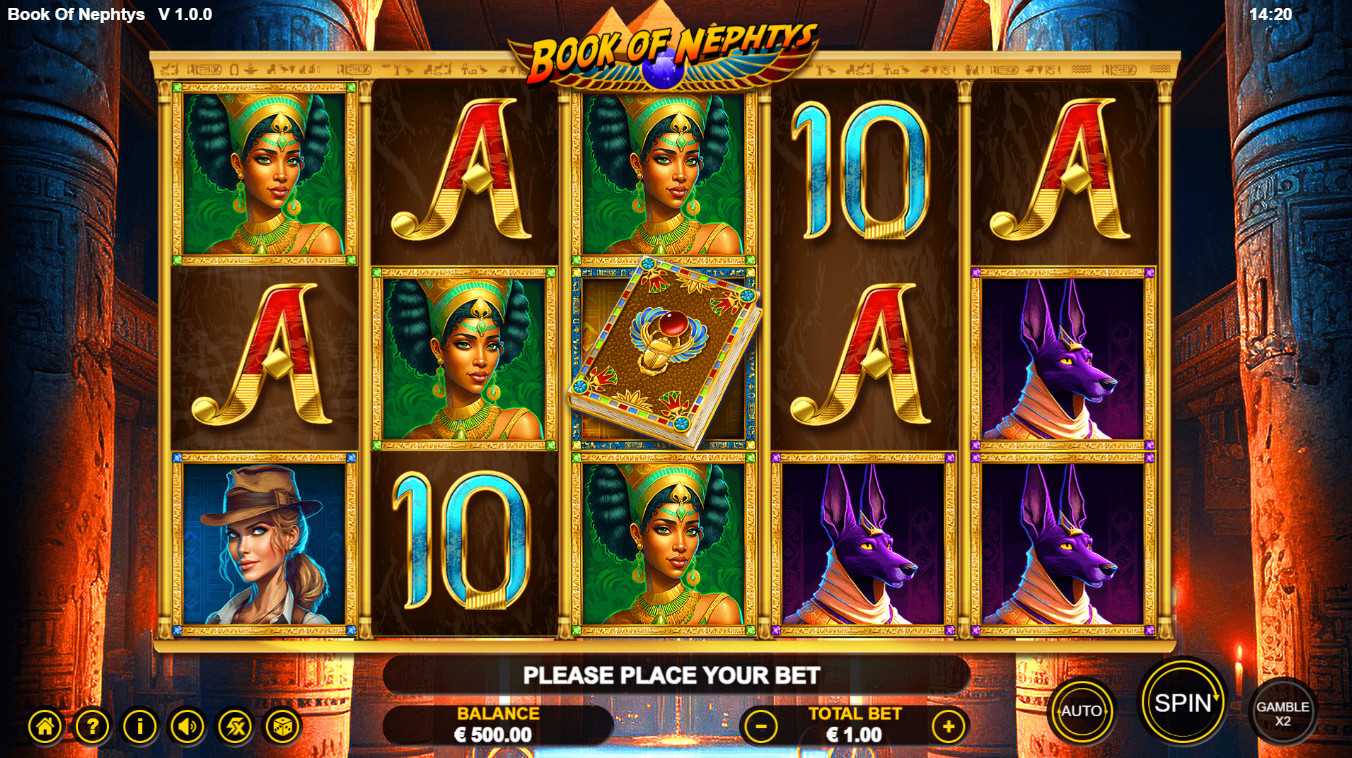Click the Please Place Your Bet banner
Viewport: 1352px width, 758px height.
[x=672, y=675]
